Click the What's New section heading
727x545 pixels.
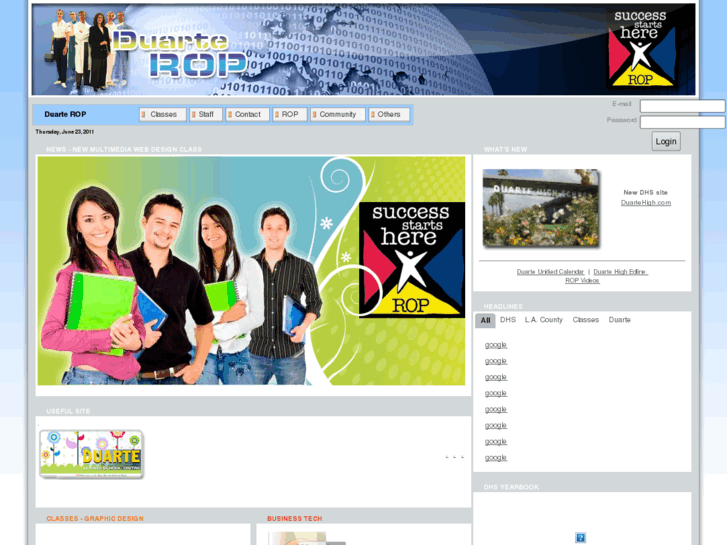tap(505, 149)
